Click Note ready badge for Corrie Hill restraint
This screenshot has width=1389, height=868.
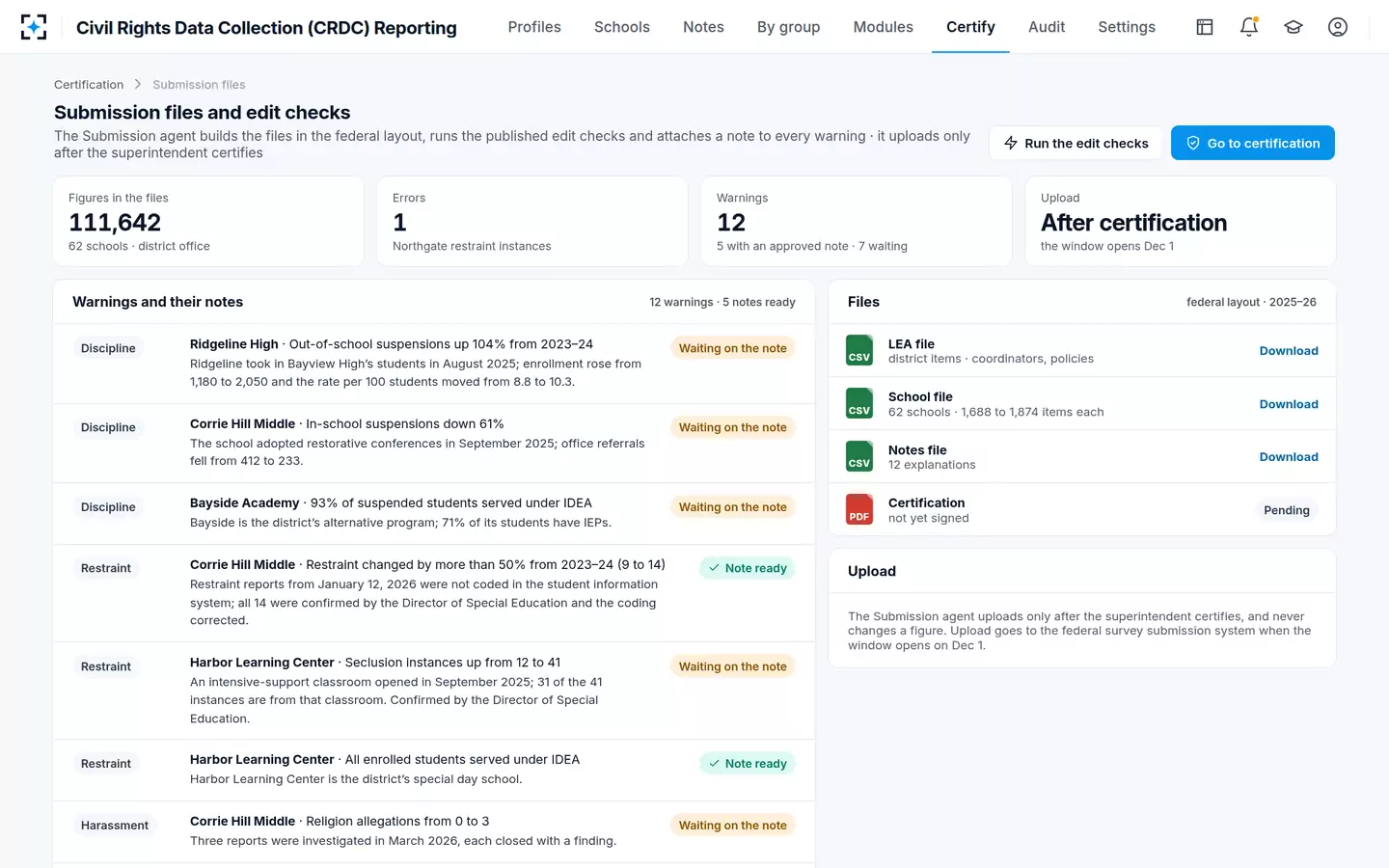(x=748, y=568)
